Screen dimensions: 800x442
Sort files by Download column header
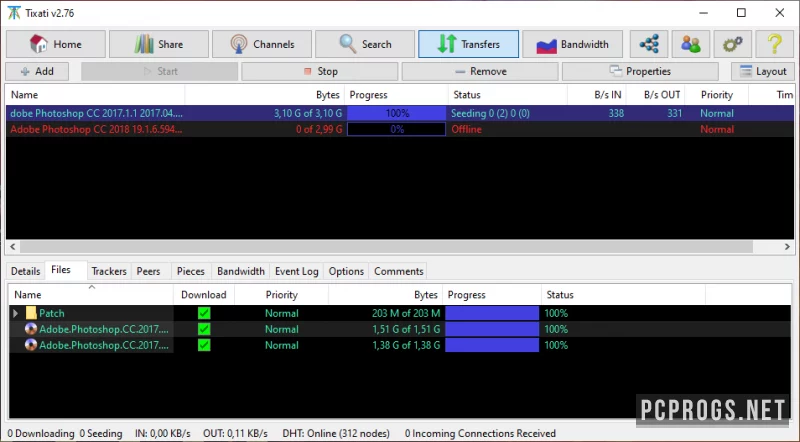pyautogui.click(x=204, y=295)
